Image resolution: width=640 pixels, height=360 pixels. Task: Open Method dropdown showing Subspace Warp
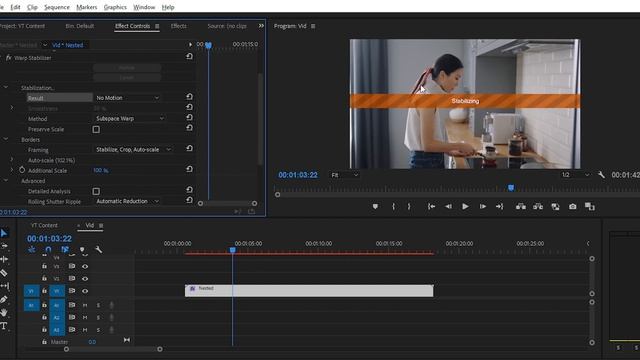coord(129,118)
